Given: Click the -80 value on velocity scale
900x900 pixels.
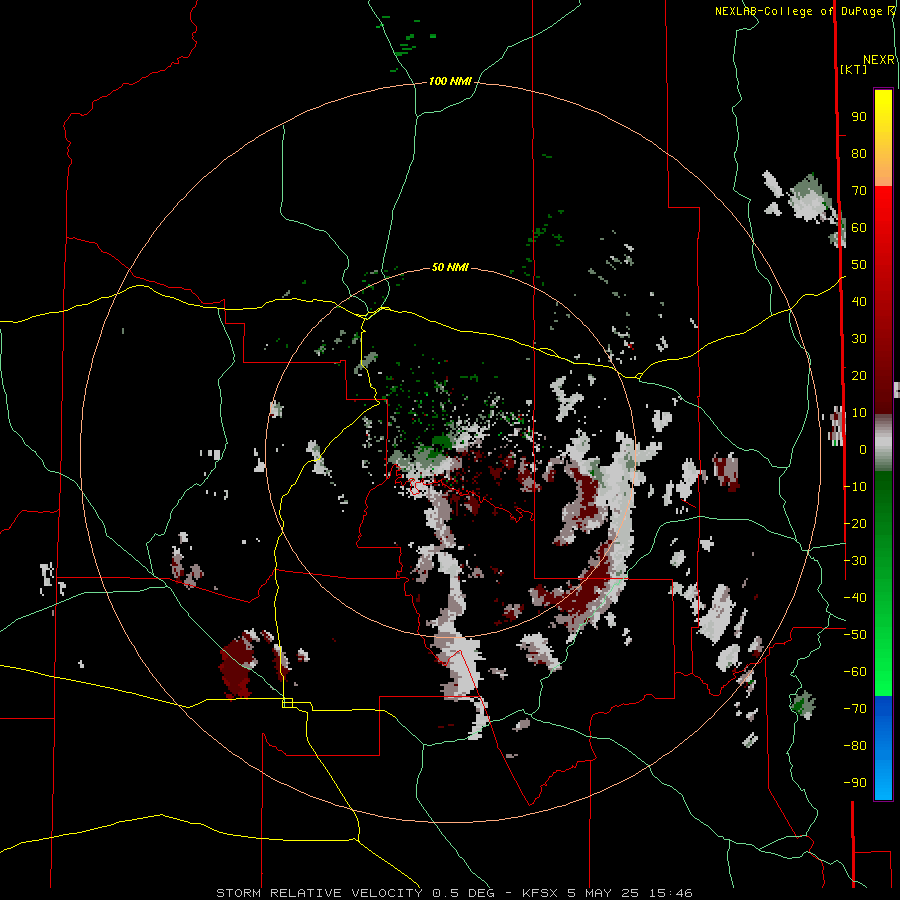Looking at the screenshot, I should (855, 746).
